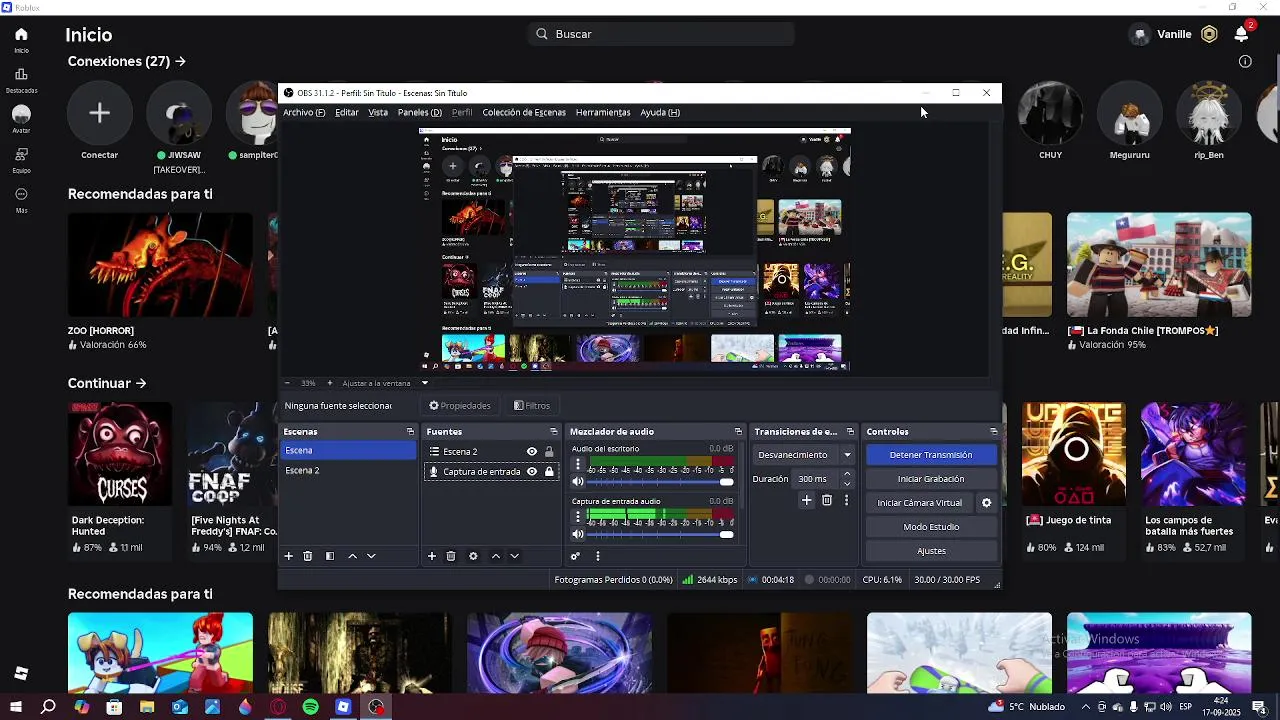This screenshot has width=1280, height=720.
Task: Toggle visibility of Escena 2 source
Action: [x=532, y=452]
